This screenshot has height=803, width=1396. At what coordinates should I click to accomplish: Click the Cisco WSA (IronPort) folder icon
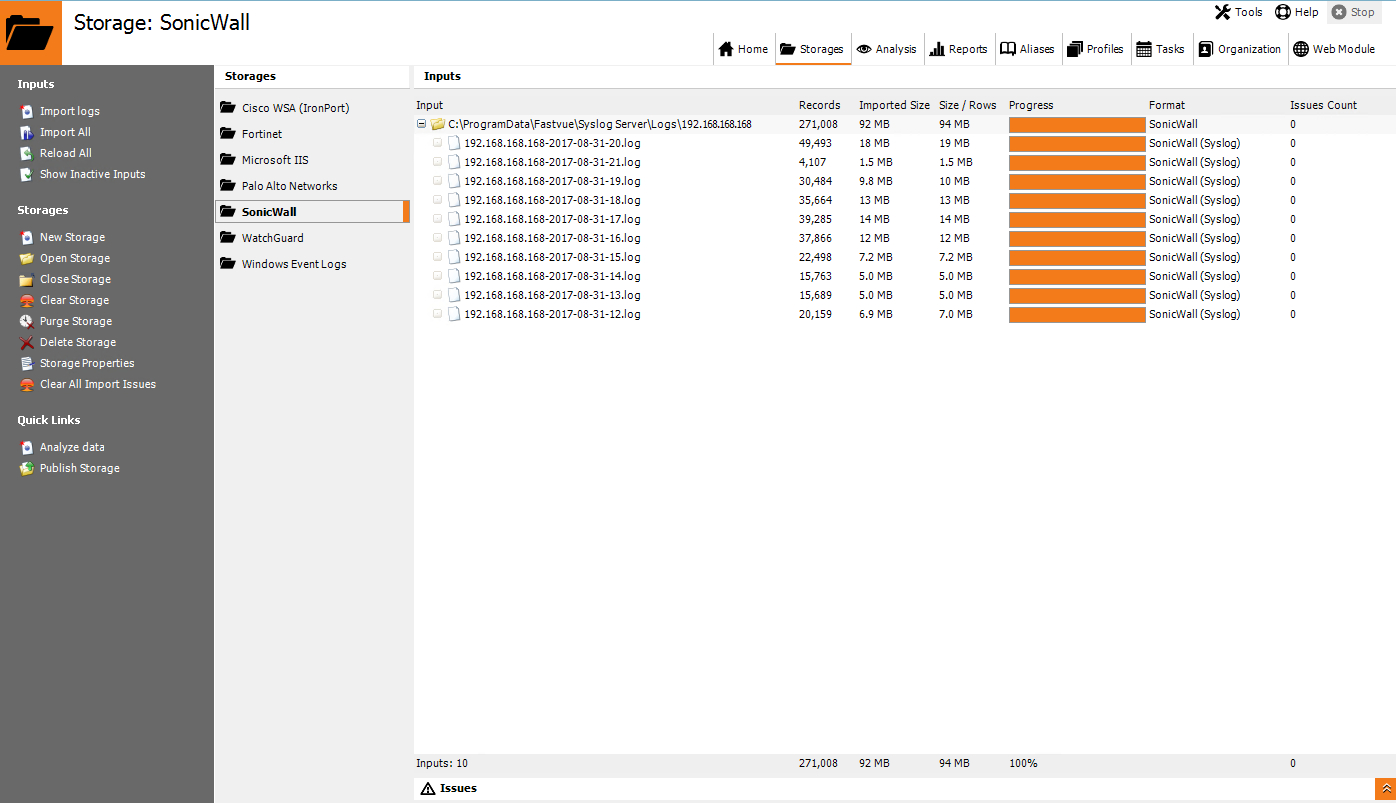click(228, 108)
